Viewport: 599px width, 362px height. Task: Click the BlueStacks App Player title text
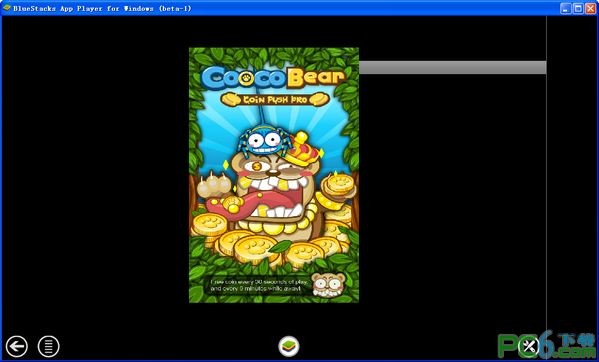tap(102, 8)
